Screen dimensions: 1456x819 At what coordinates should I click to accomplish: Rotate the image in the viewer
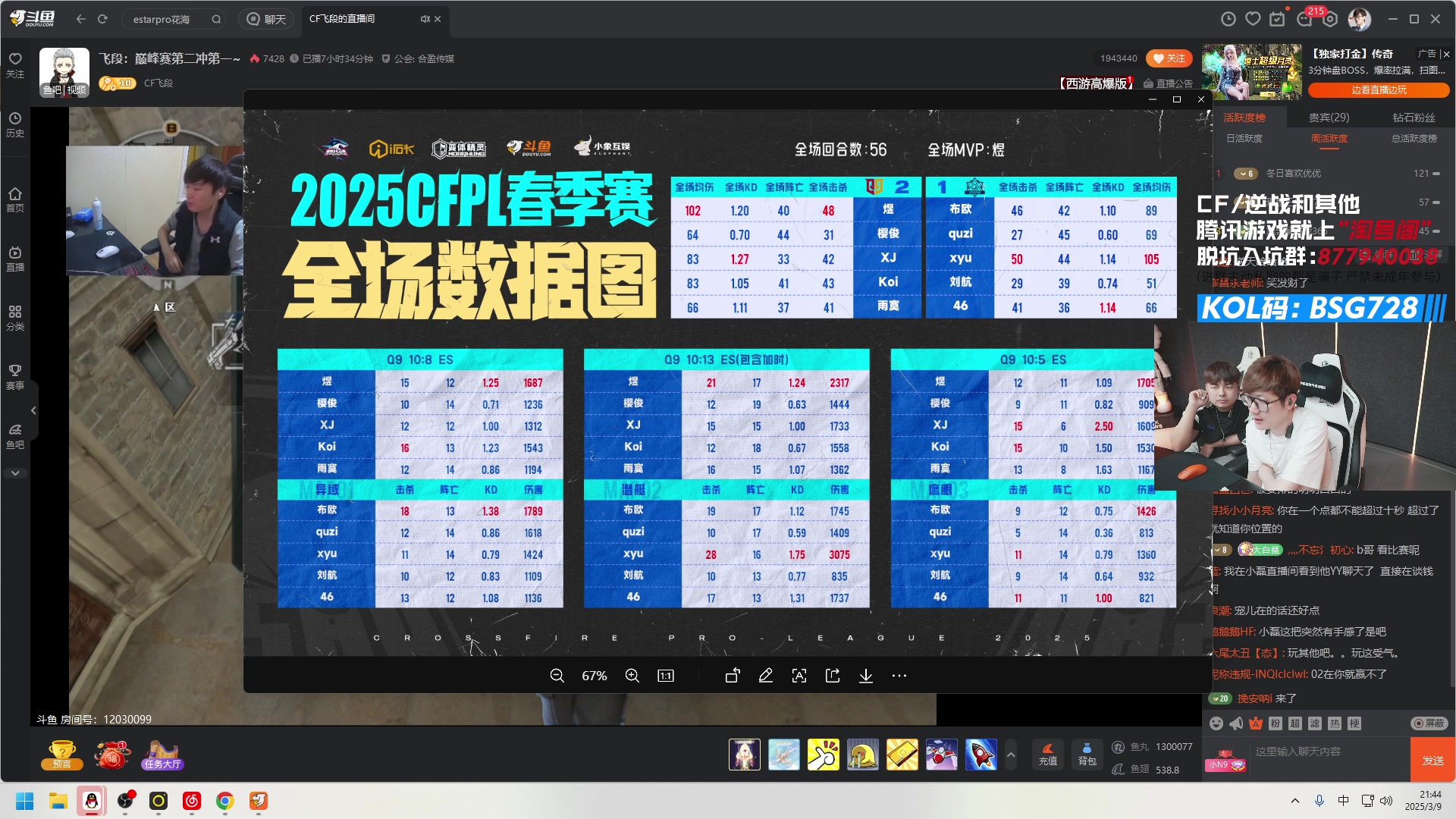coord(733,676)
